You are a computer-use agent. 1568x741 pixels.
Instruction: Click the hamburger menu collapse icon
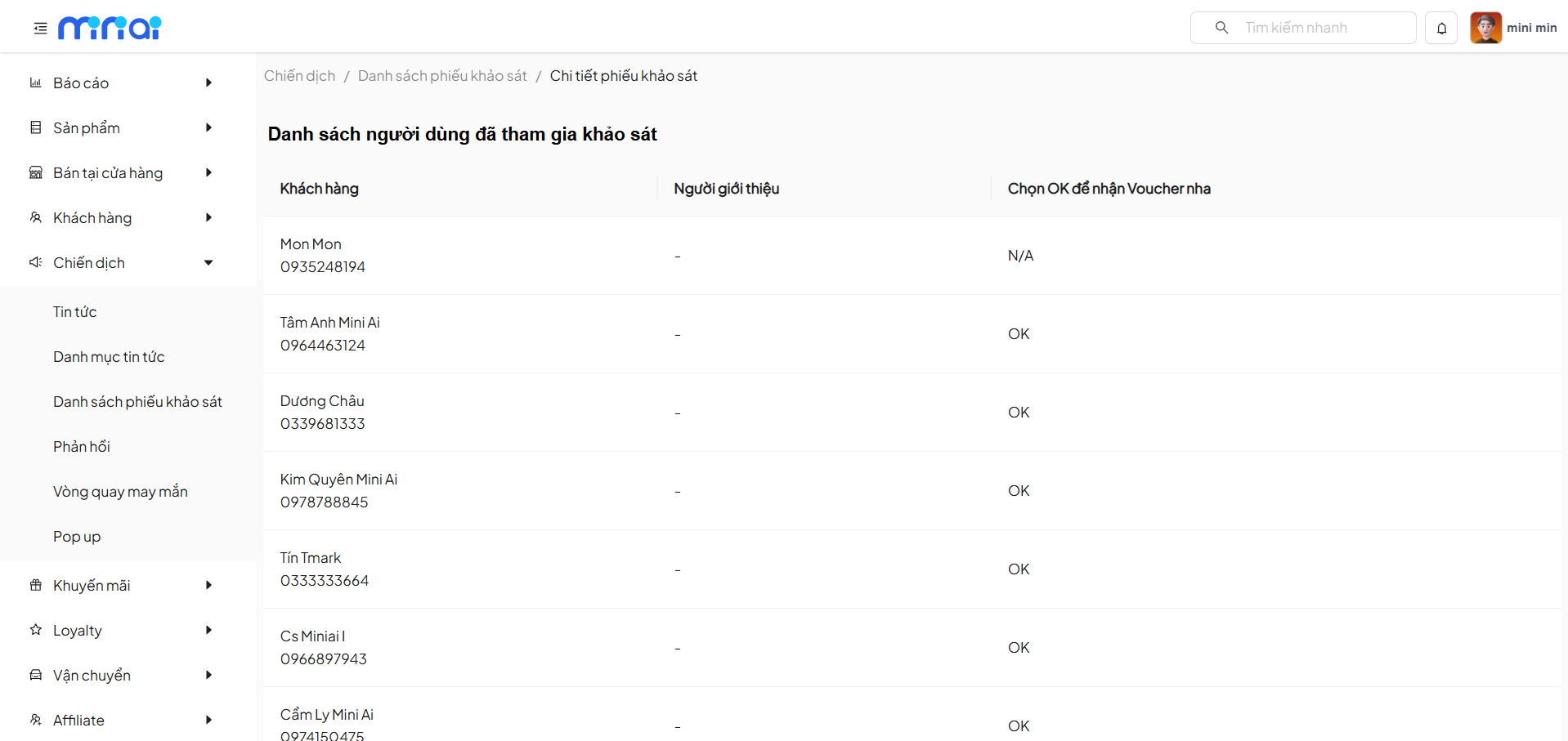(x=40, y=29)
